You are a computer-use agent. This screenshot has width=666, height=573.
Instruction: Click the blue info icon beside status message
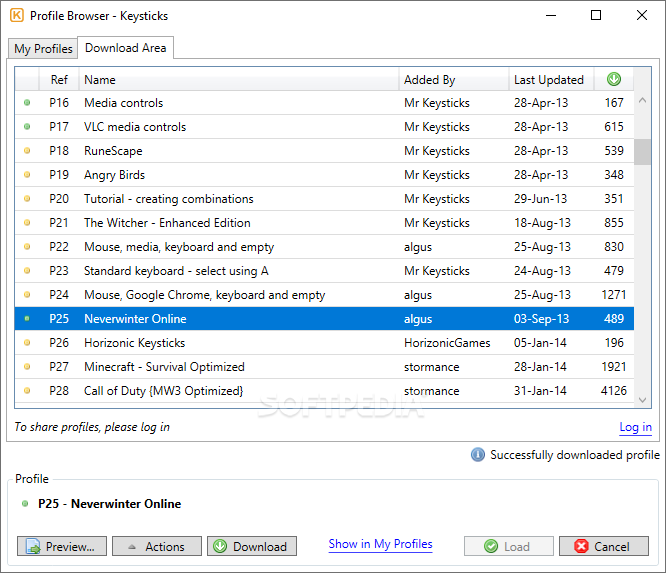pos(477,455)
